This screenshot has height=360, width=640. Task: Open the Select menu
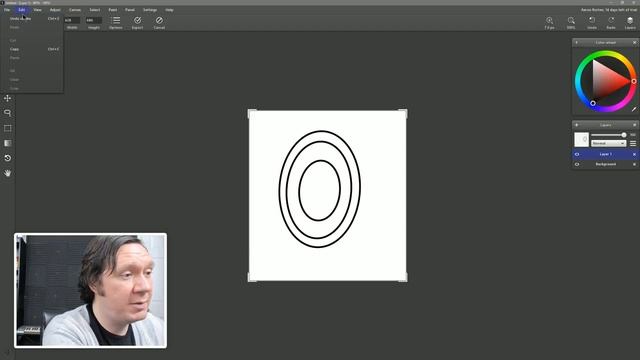pyautogui.click(x=95, y=10)
